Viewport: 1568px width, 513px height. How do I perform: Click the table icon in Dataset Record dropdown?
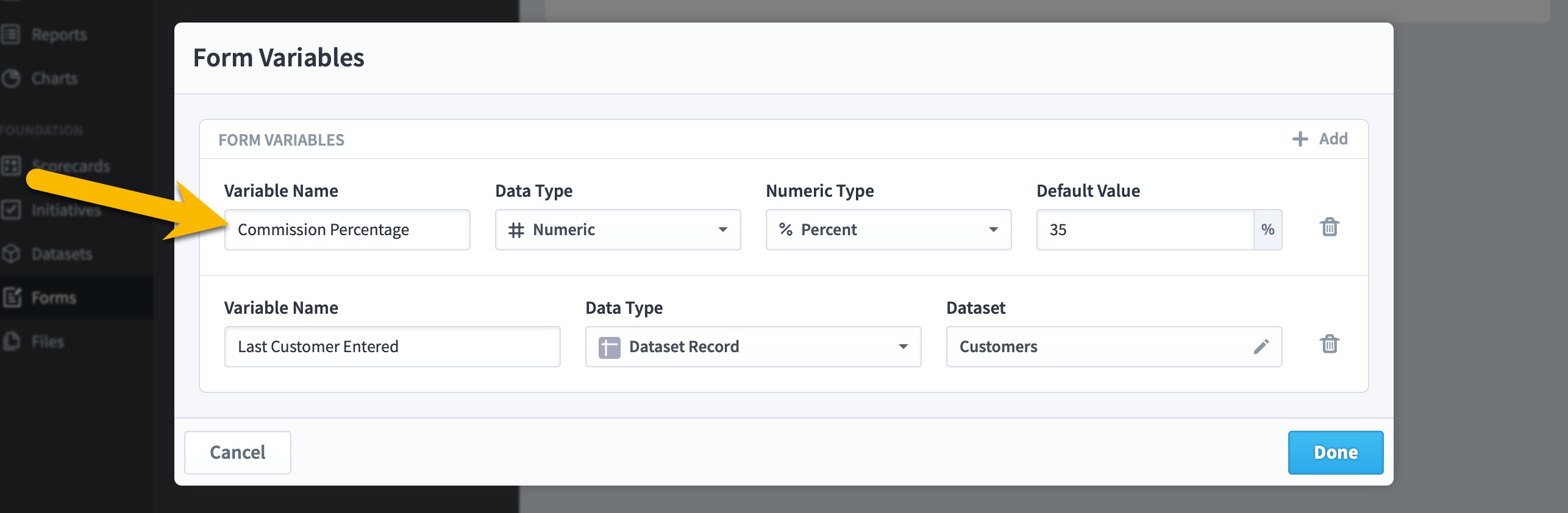[609, 347]
